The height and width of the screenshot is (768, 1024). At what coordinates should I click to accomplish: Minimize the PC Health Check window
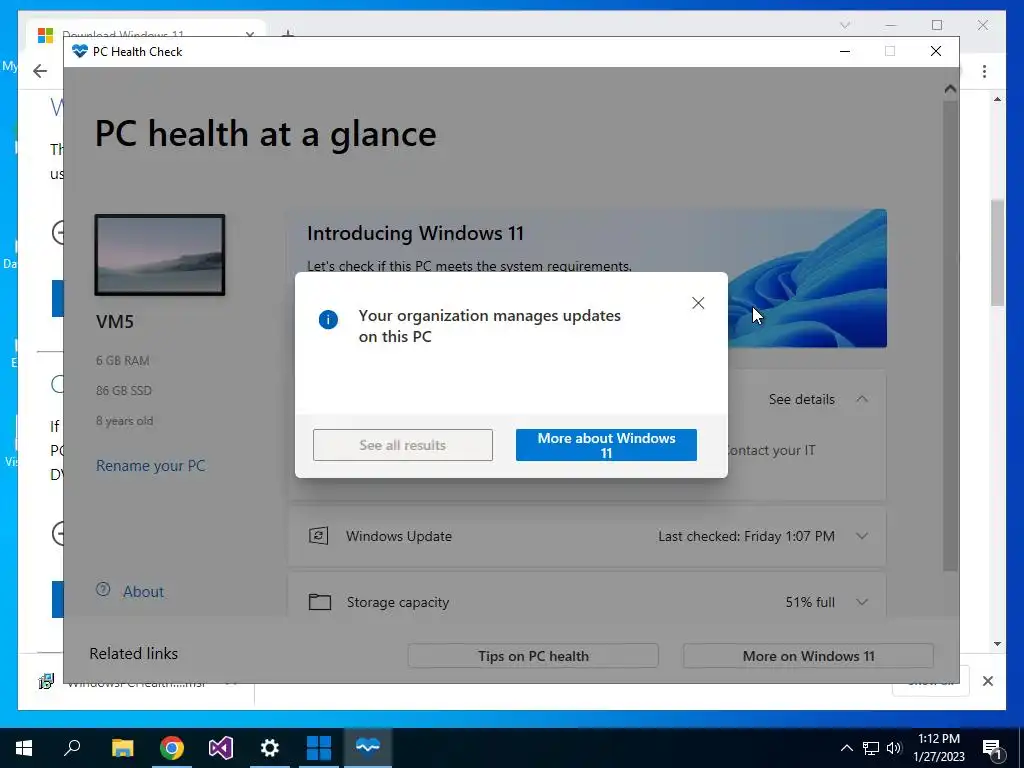845,52
